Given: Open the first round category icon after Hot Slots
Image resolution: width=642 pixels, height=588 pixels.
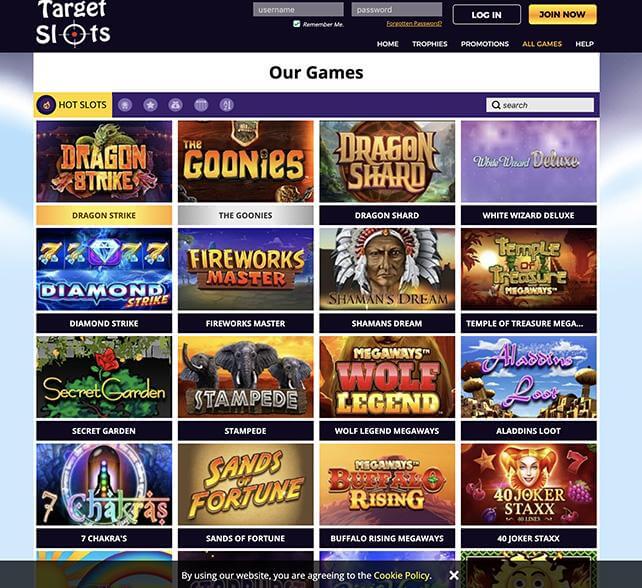Looking at the screenshot, I should click(125, 105).
